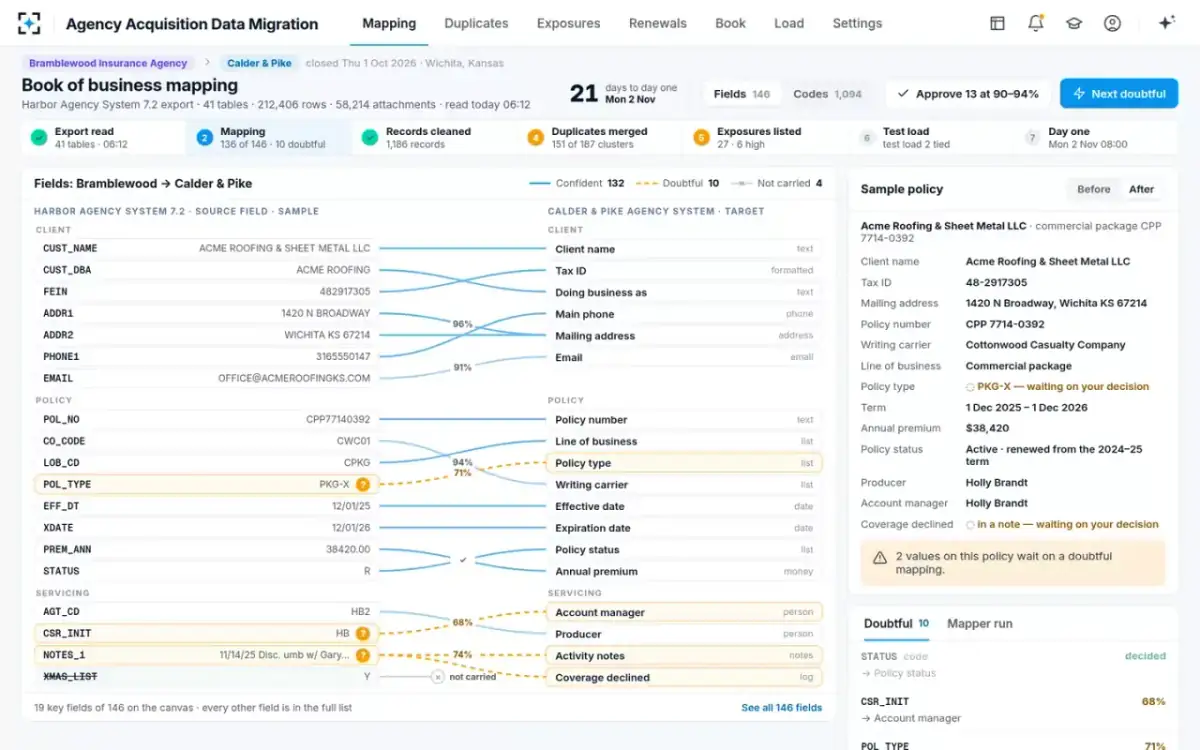1200x750 pixels.
Task: Select the Policy type target field
Action: point(684,463)
